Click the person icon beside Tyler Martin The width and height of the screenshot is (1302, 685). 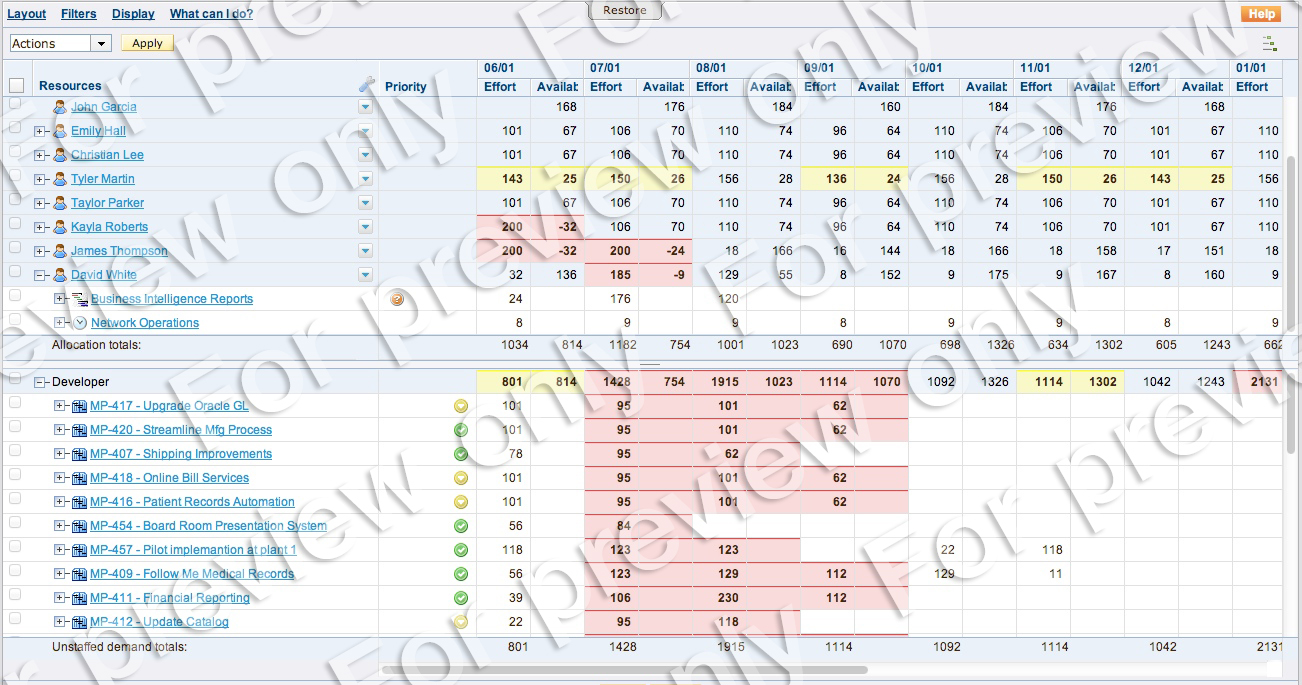click(60, 179)
